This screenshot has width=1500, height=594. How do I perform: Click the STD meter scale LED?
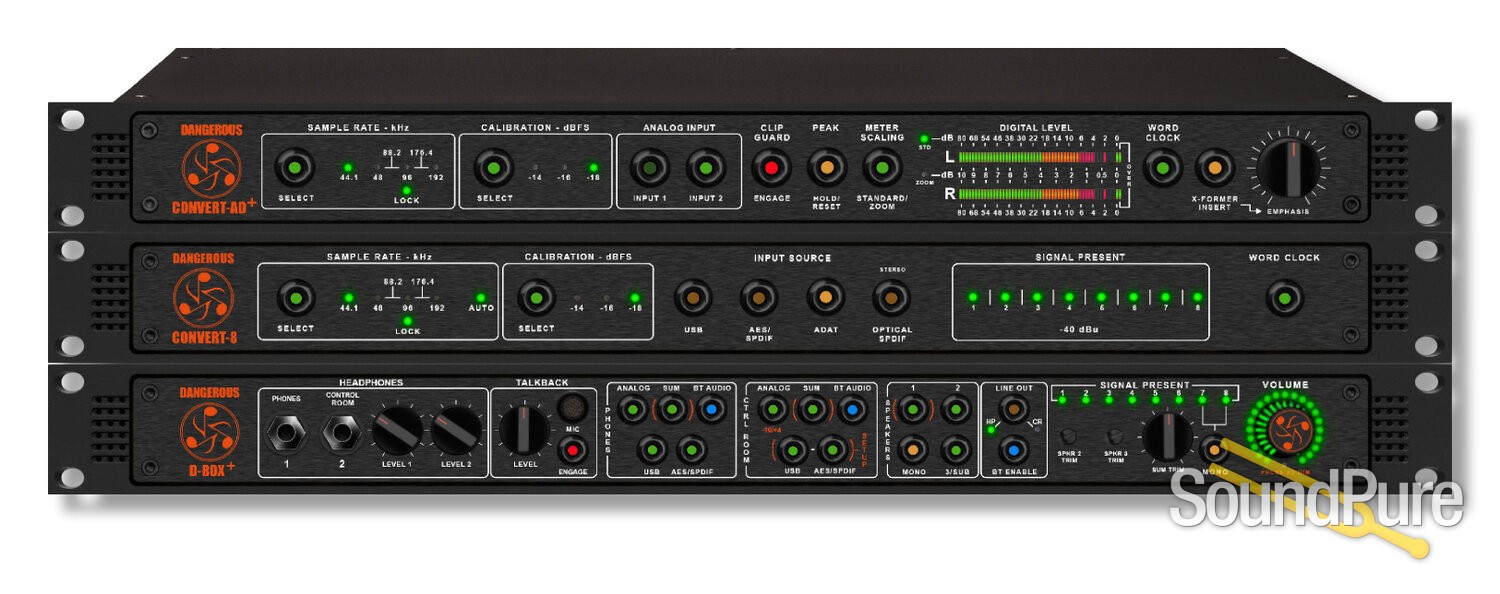point(923,139)
